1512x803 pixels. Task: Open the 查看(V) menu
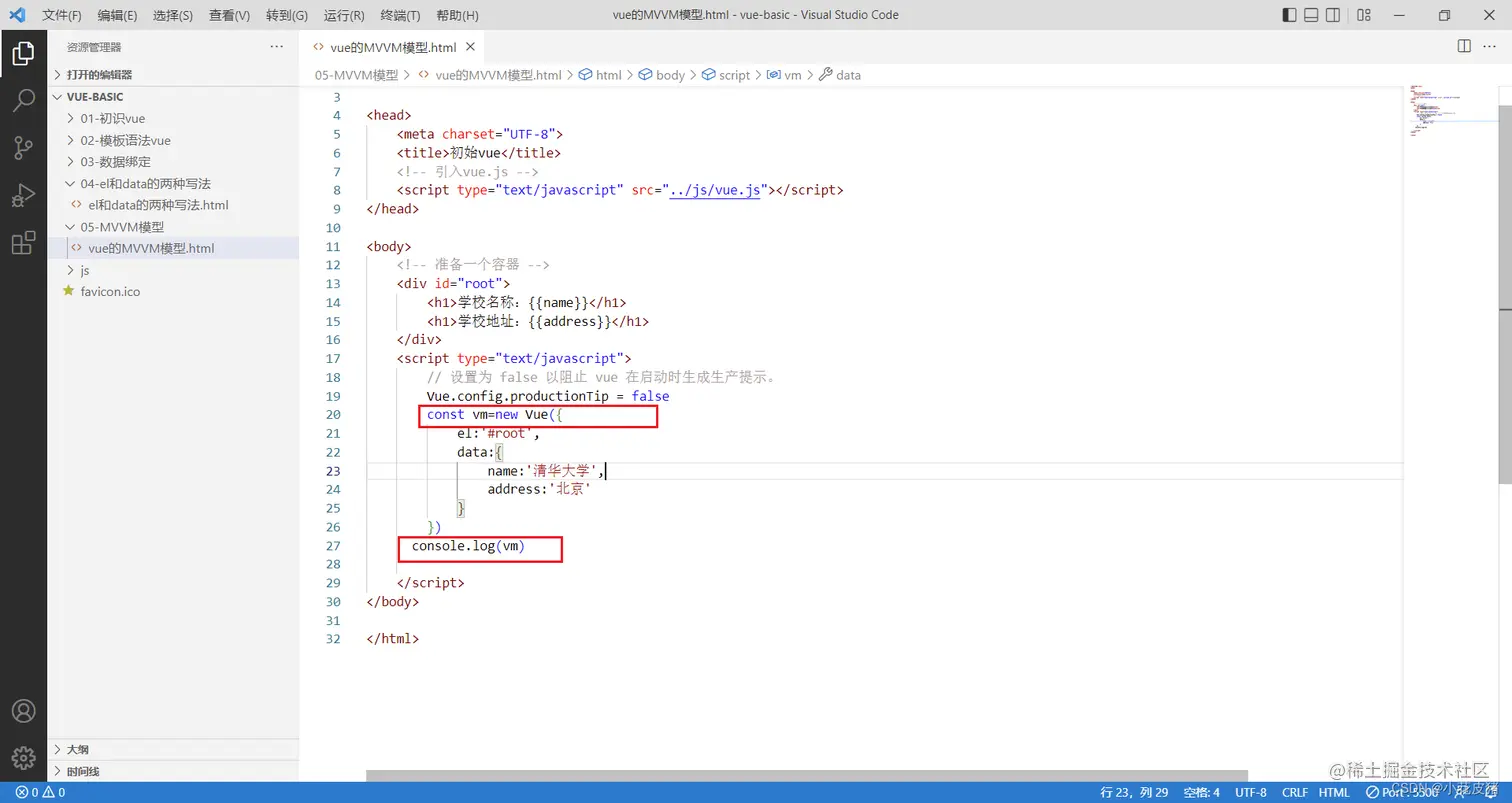pos(229,15)
